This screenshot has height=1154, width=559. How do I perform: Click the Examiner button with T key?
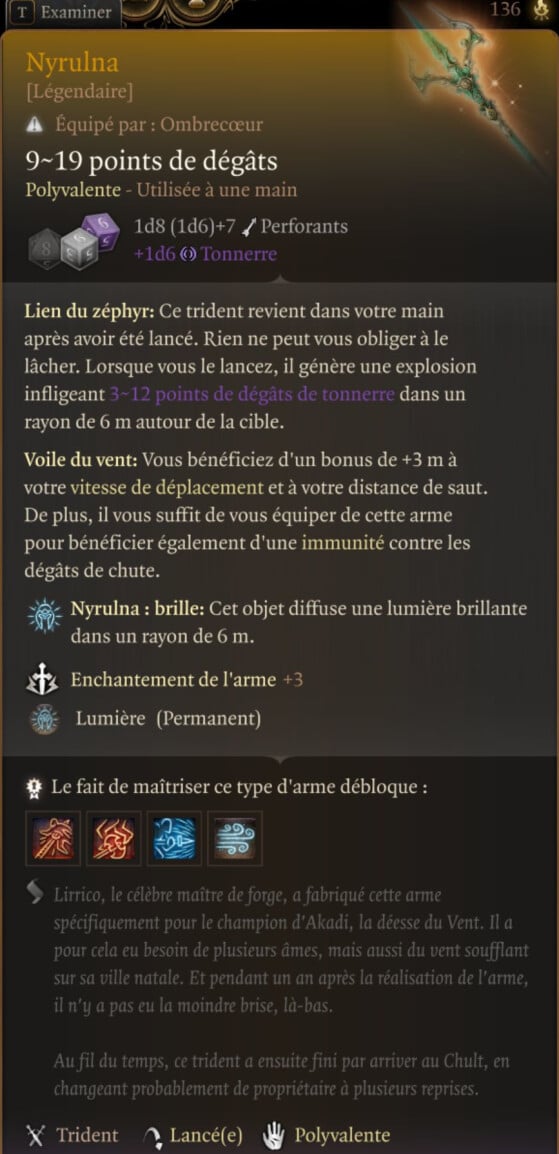pos(65,13)
